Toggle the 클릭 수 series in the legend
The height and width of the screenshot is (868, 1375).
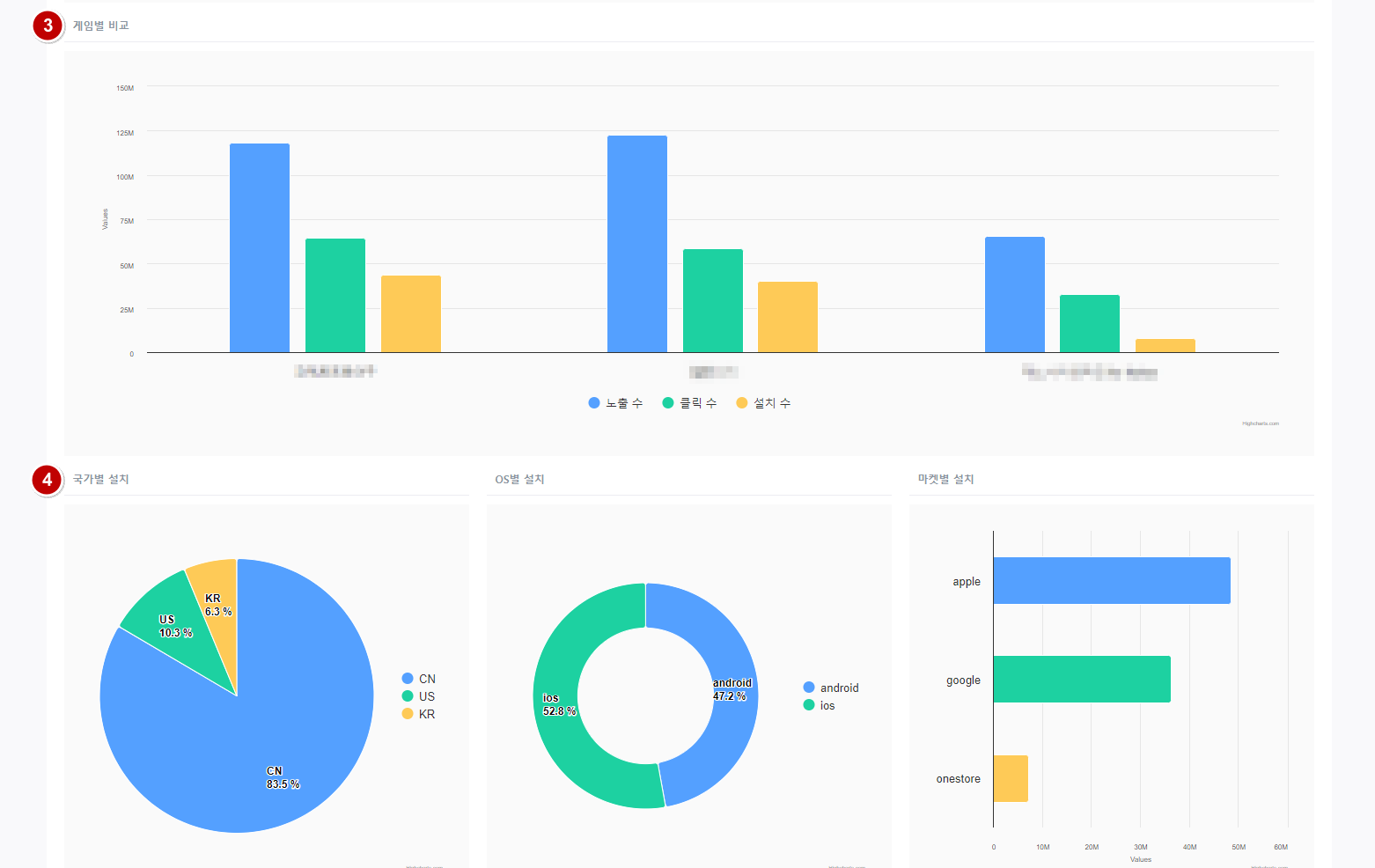[690, 403]
